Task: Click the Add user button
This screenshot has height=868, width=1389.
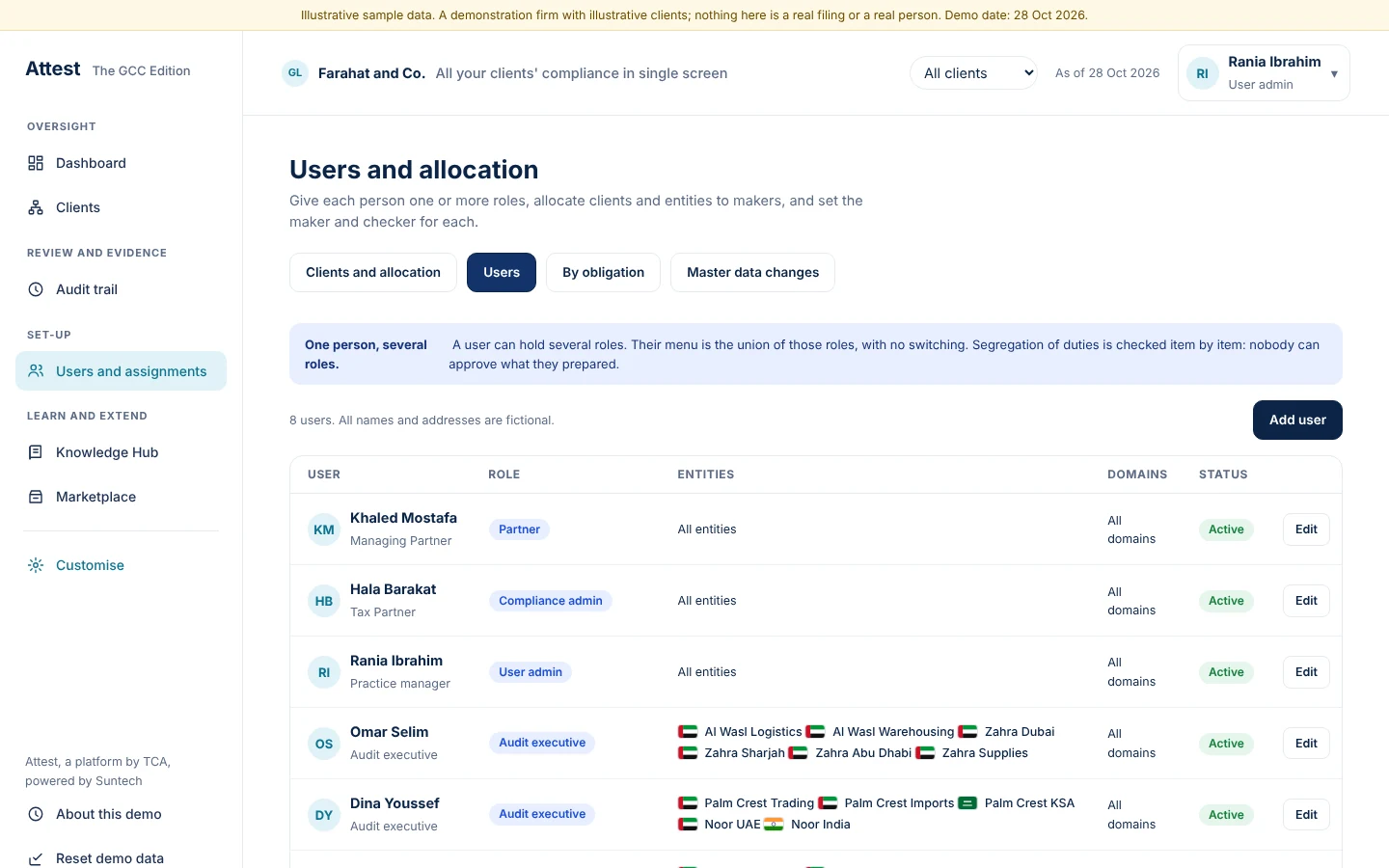Action: [x=1297, y=420]
